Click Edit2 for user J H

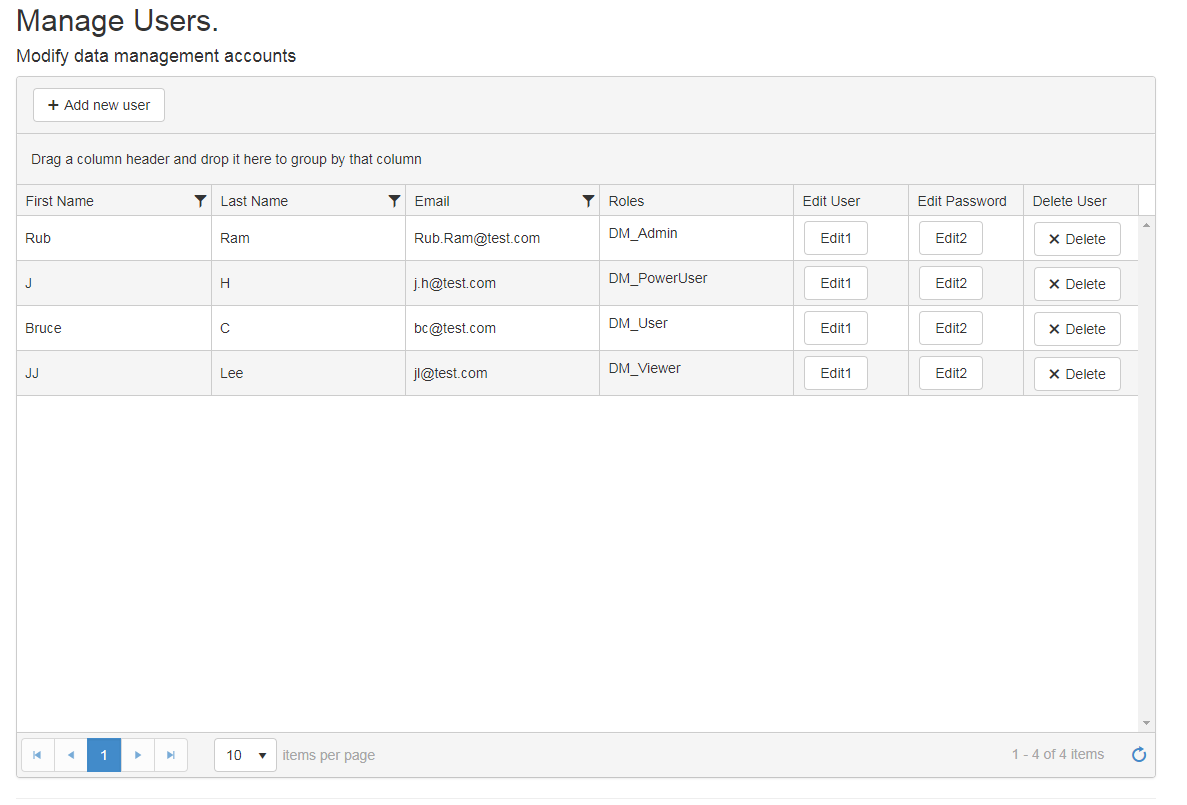pos(950,283)
